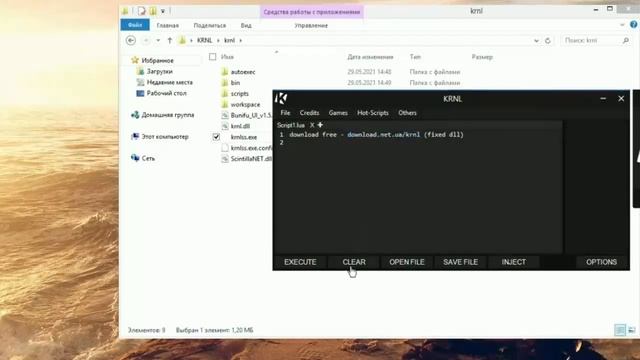Select the workspace folder

[245, 104]
